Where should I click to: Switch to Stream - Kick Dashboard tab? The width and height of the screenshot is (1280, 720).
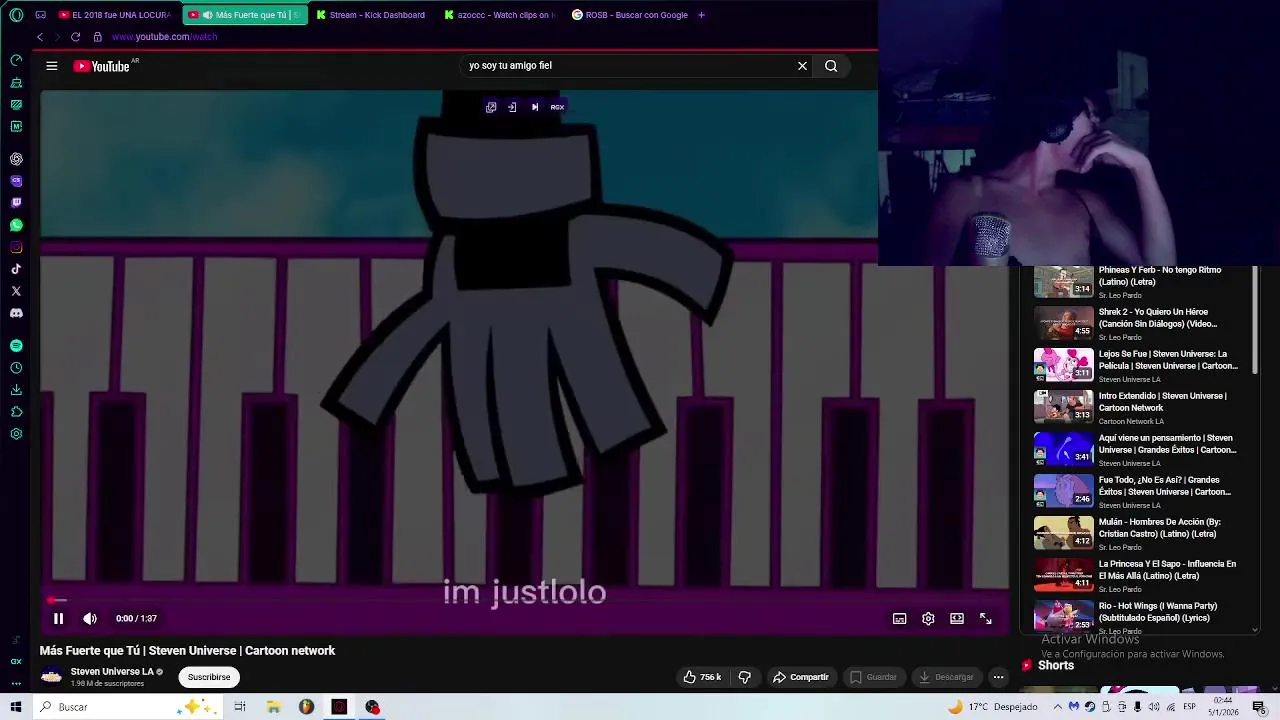coord(371,15)
